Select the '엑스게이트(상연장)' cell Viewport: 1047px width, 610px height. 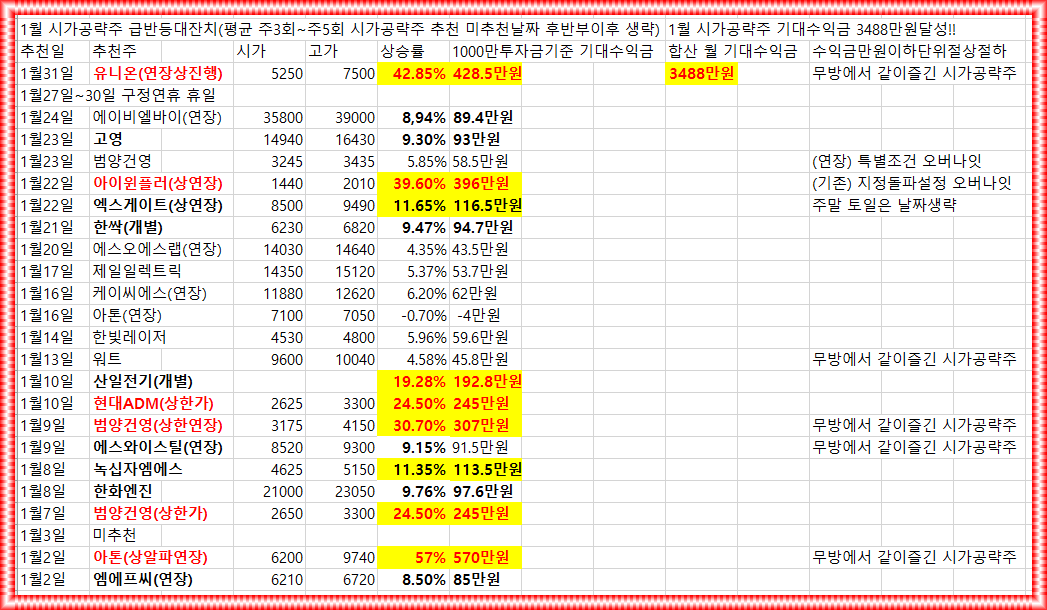[158, 206]
